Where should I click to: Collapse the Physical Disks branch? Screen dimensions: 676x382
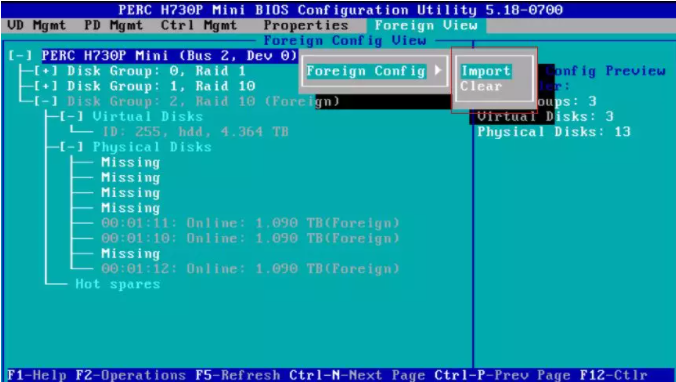(72, 147)
